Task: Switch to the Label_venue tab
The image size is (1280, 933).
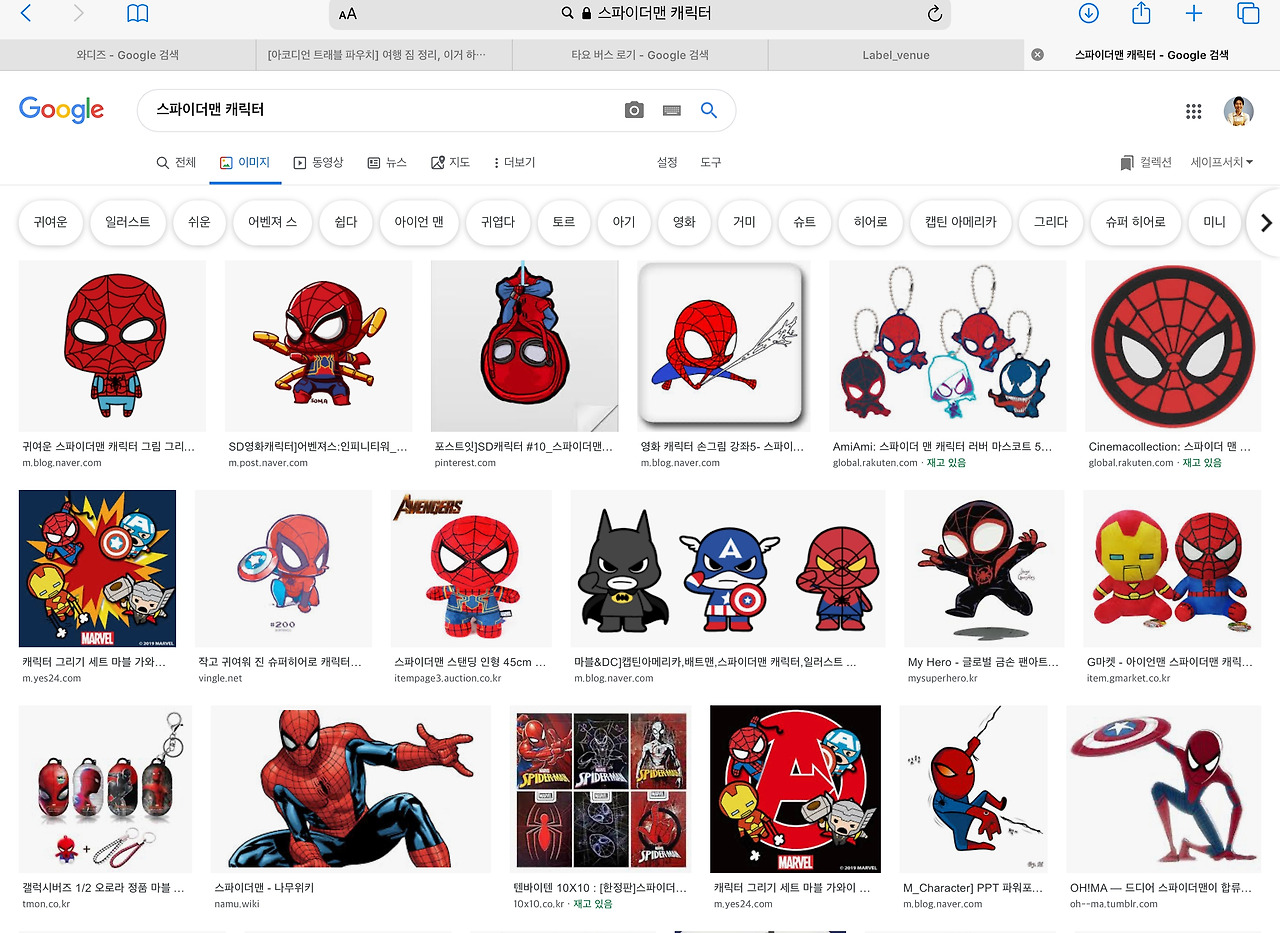Action: 896,55
